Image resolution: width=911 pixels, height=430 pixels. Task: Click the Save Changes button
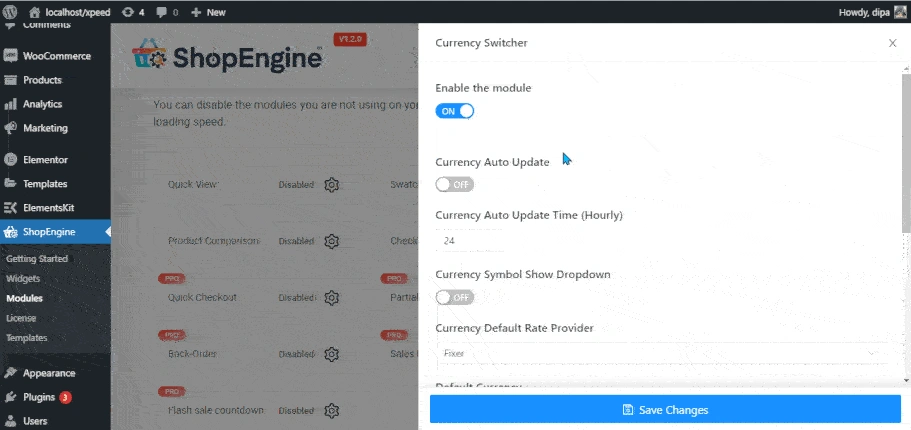(x=665, y=410)
